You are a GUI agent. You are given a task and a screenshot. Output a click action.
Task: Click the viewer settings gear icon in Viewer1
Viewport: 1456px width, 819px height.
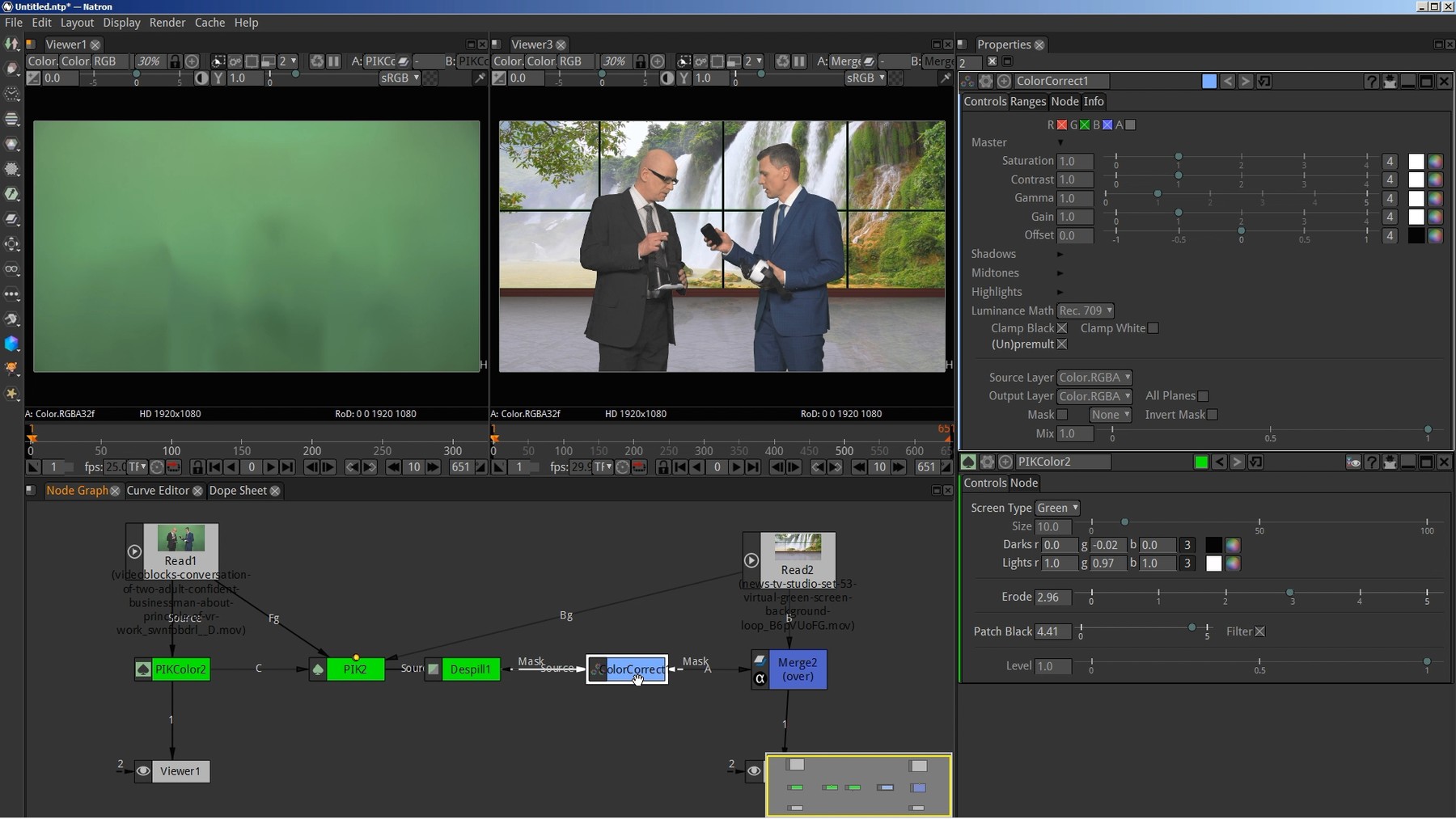click(235, 61)
